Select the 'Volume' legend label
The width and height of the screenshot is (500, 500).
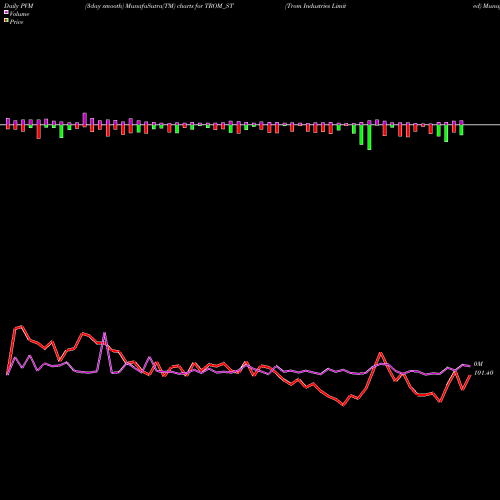tap(19, 14)
